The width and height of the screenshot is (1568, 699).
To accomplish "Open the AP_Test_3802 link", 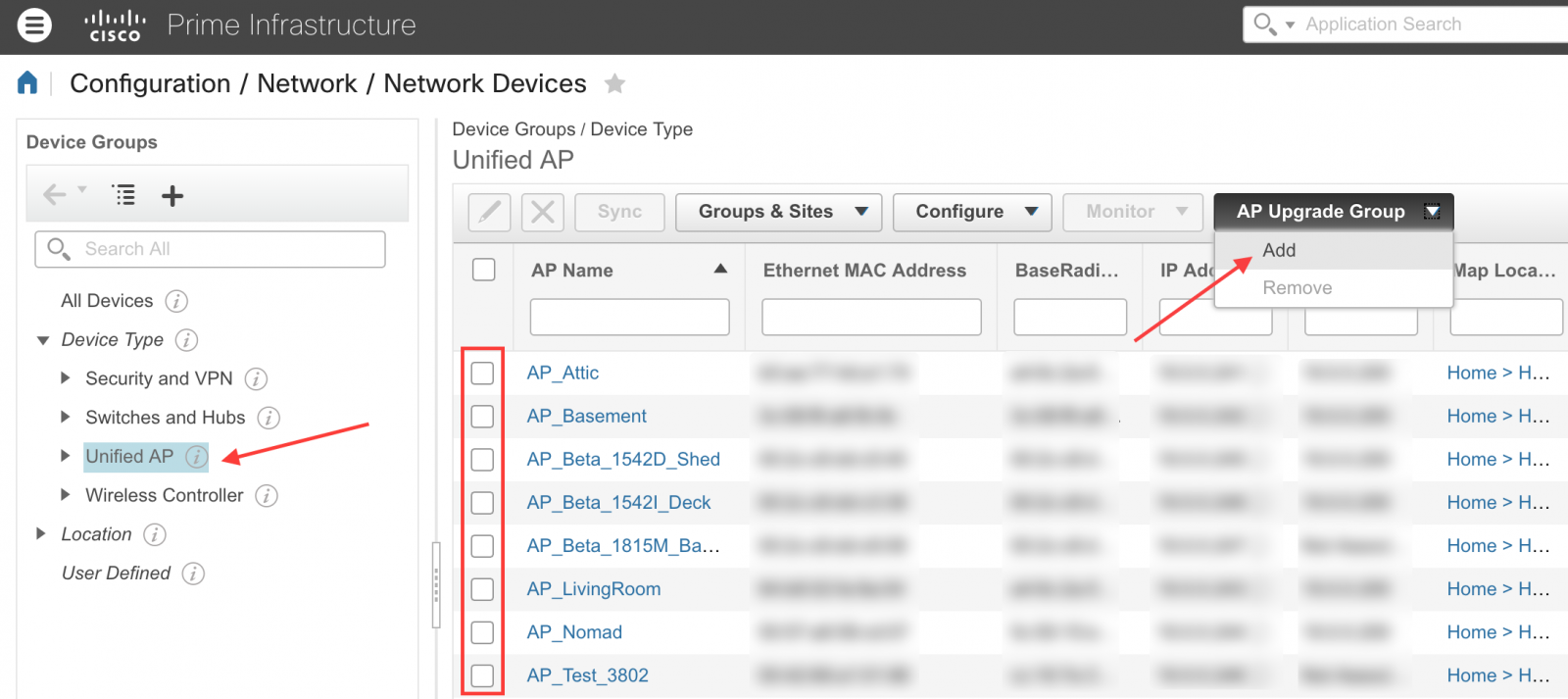I will pos(587,675).
